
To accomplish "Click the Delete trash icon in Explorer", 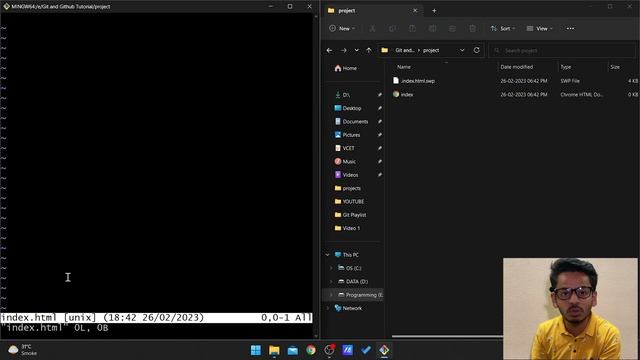I will pos(472,29).
